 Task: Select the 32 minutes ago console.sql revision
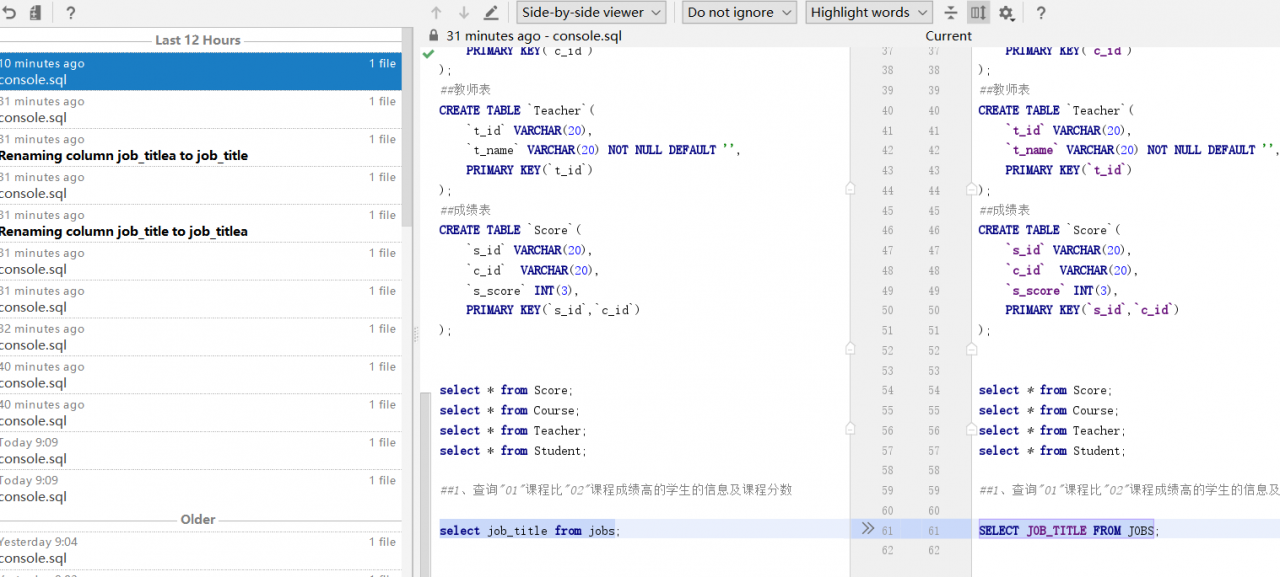(200, 337)
